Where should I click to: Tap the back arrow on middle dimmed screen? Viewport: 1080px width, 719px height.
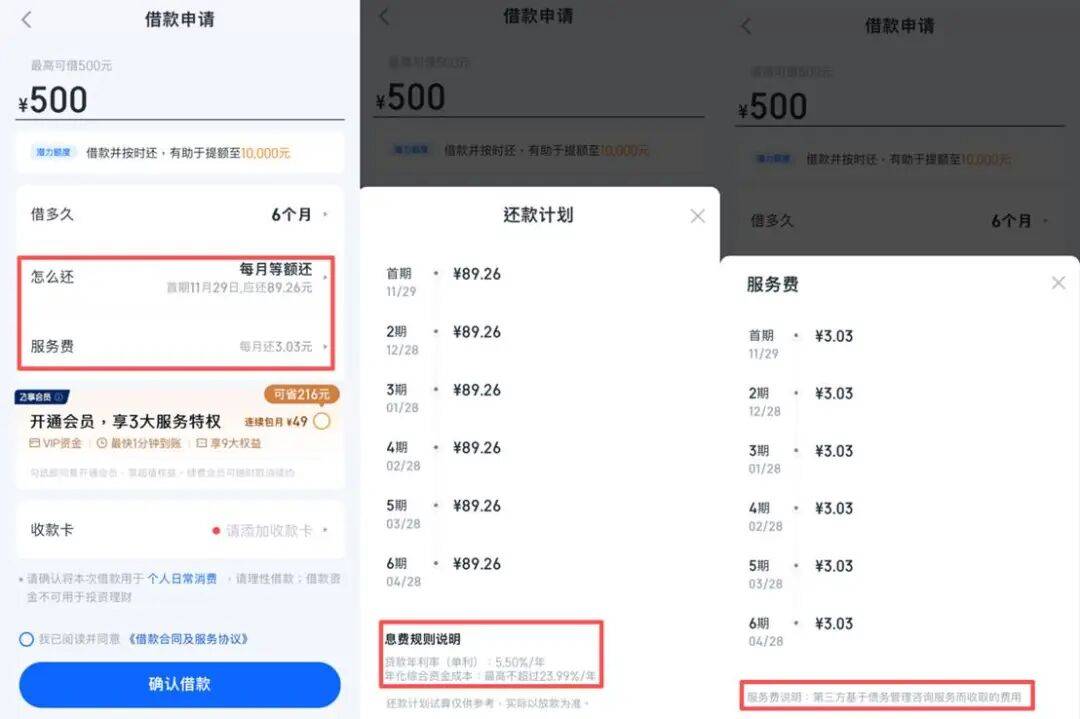[385, 17]
